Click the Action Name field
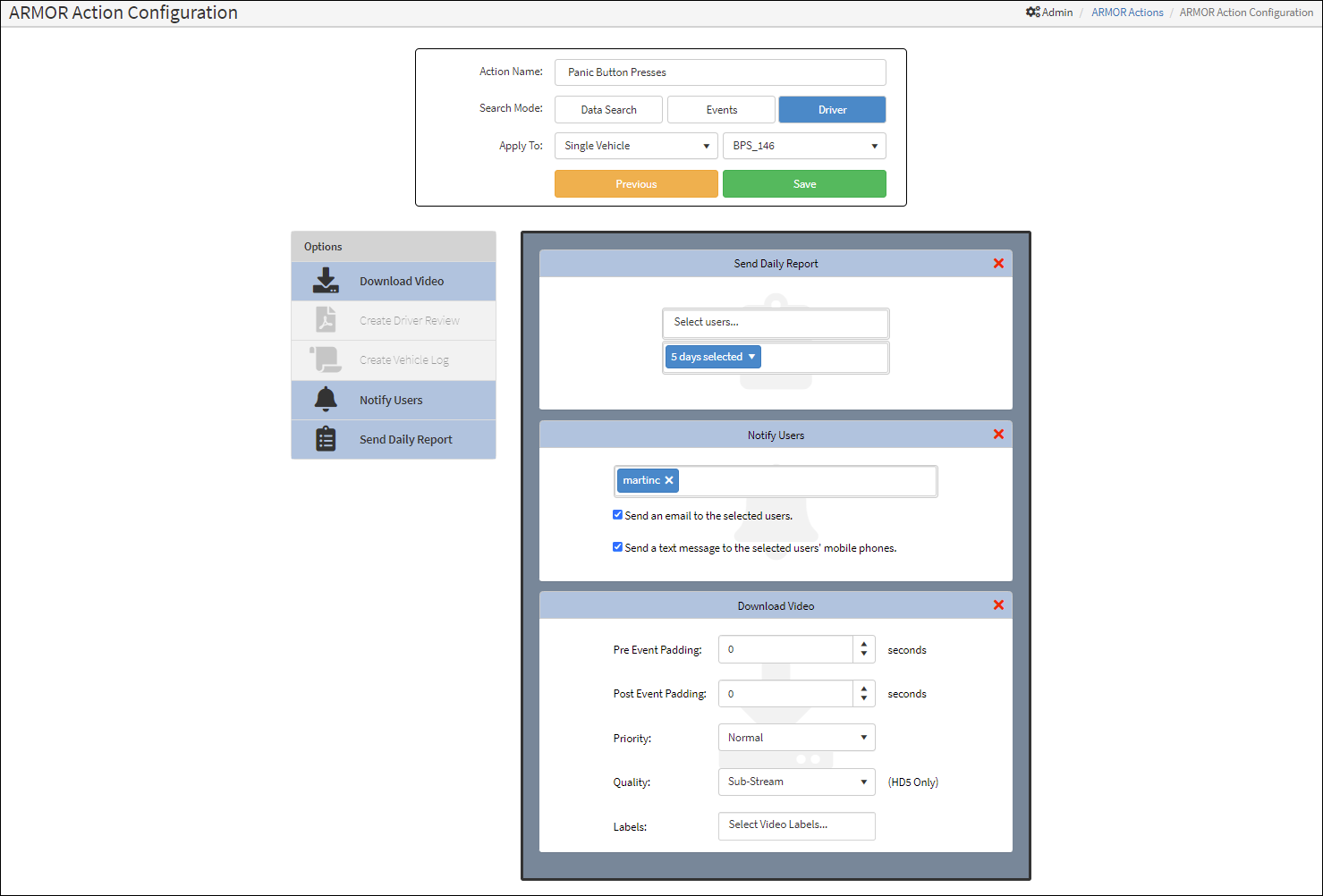Image resolution: width=1323 pixels, height=896 pixels. click(720, 72)
